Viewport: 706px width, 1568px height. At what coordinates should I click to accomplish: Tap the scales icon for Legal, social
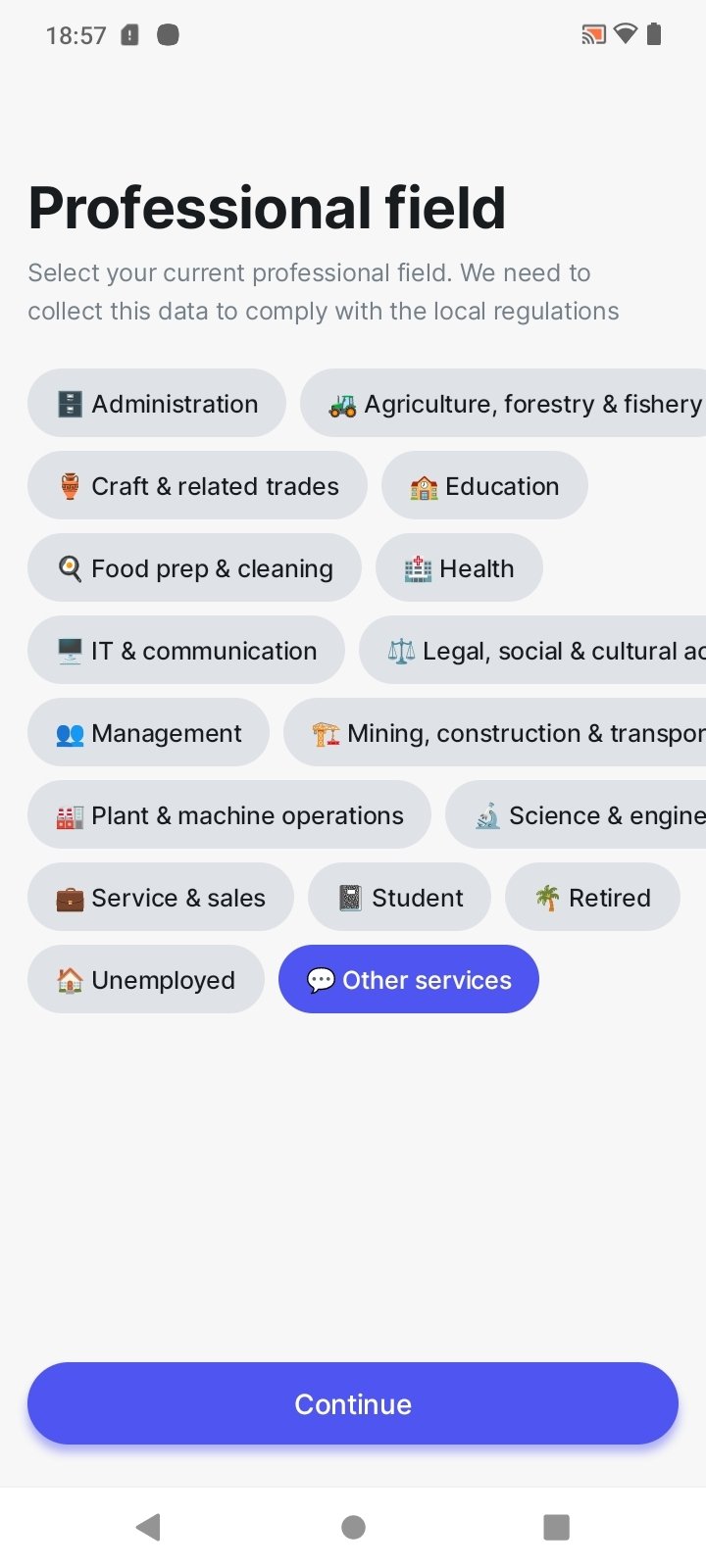401,651
